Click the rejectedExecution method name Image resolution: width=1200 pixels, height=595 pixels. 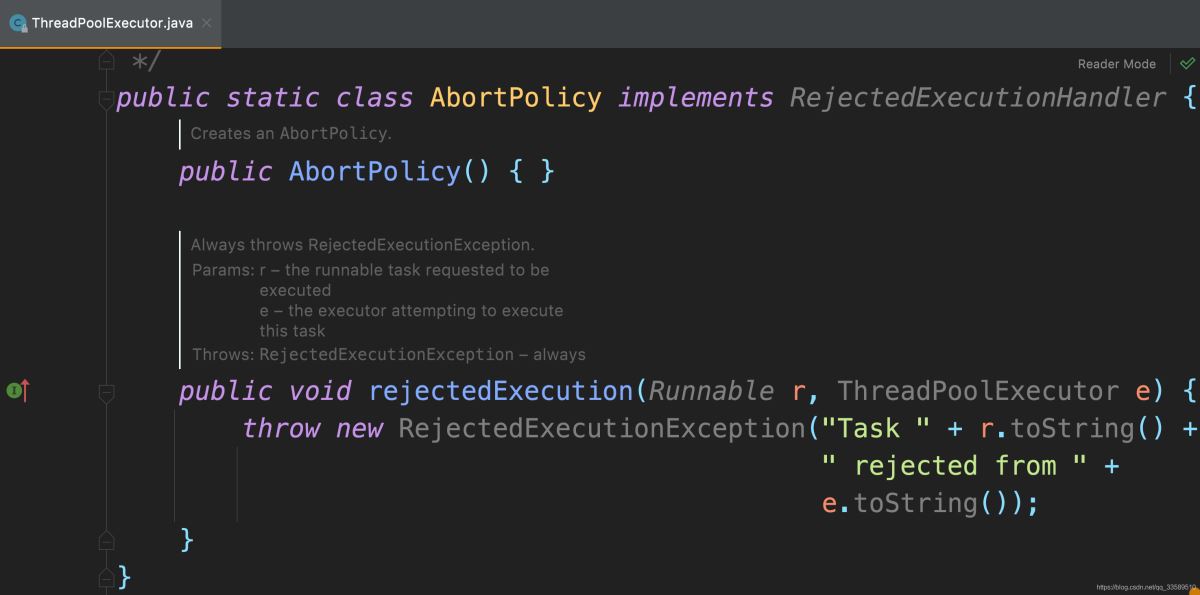pos(500,391)
